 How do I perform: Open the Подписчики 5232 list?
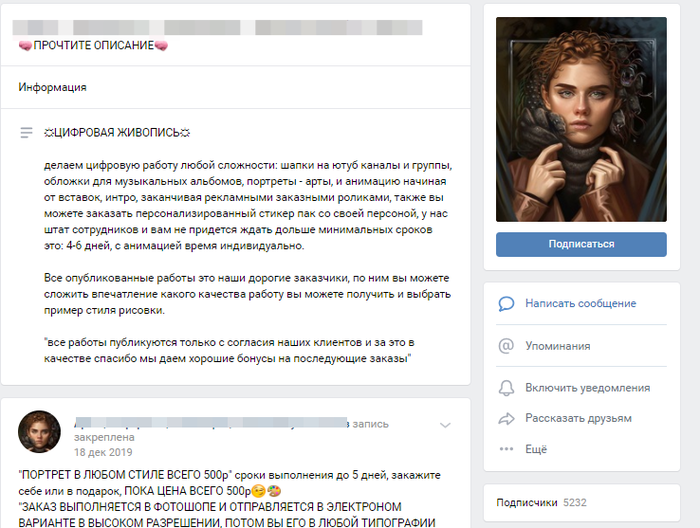tap(541, 503)
